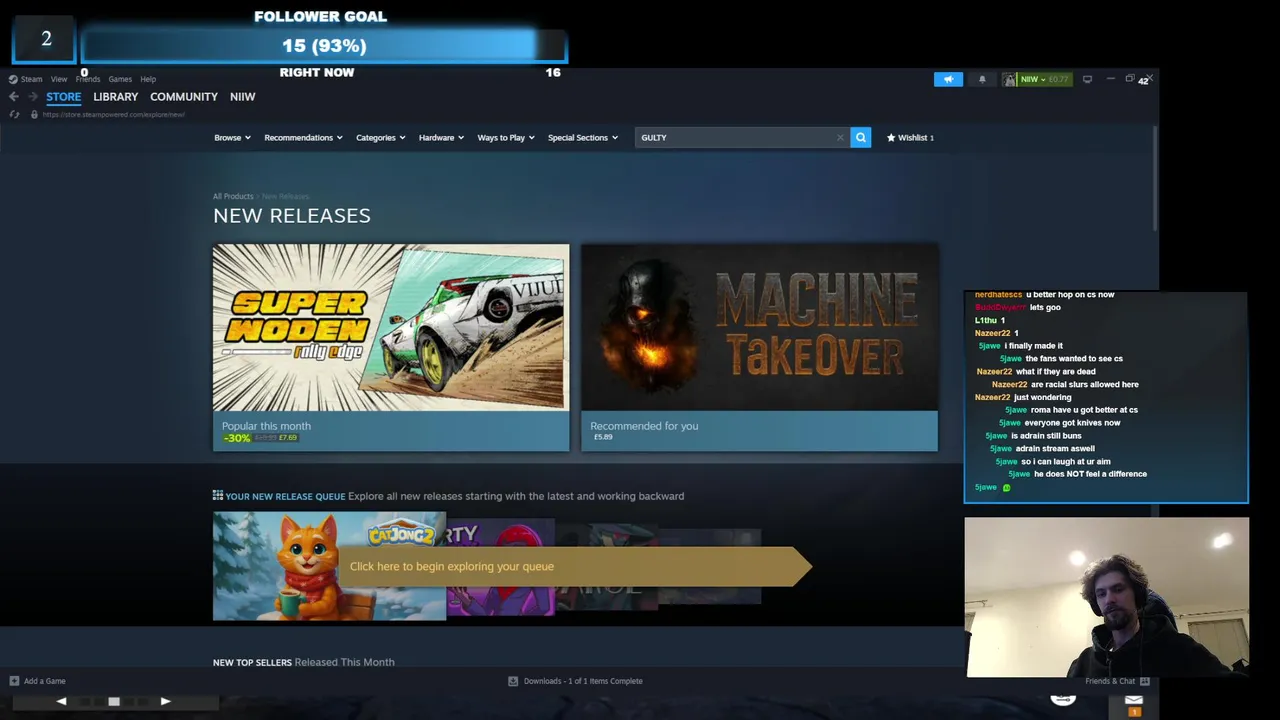This screenshot has width=1280, height=720.
Task: Expand the Categories dropdown
Action: point(380,137)
